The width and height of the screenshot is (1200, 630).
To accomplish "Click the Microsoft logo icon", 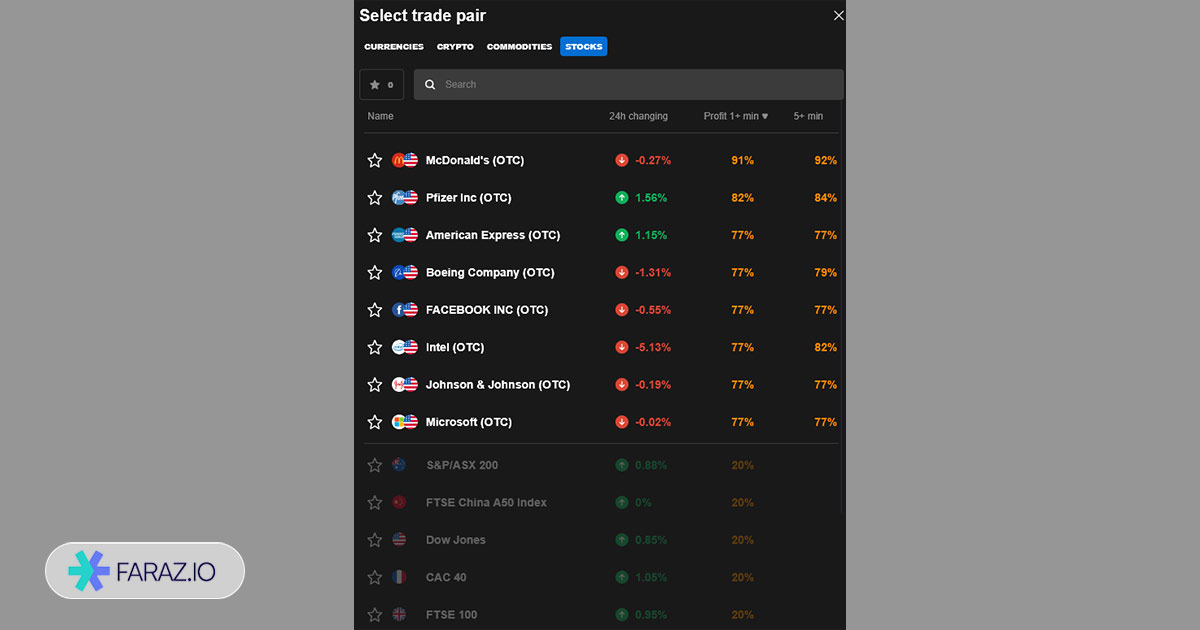I will pos(399,422).
